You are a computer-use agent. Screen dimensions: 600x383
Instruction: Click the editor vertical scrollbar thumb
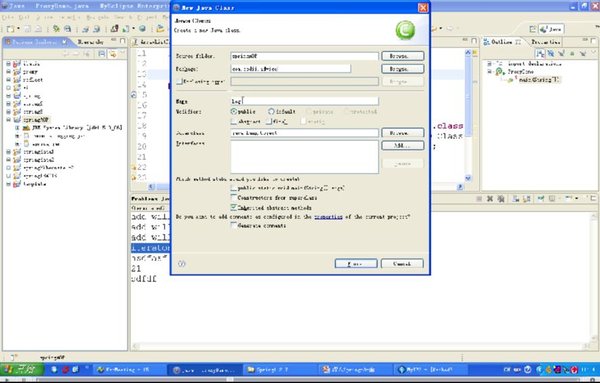(x=468, y=96)
